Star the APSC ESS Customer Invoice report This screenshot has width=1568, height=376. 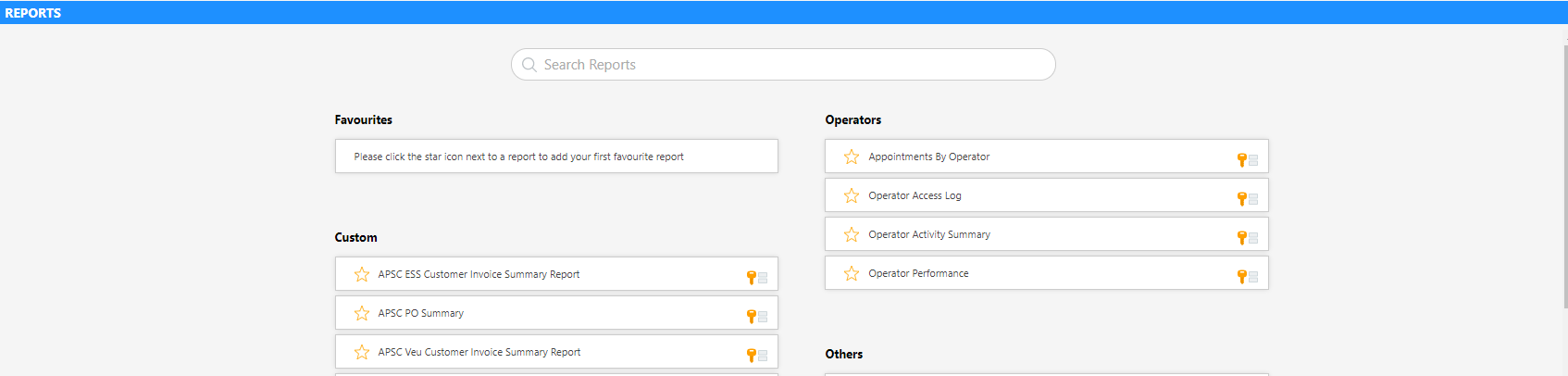tap(362, 275)
